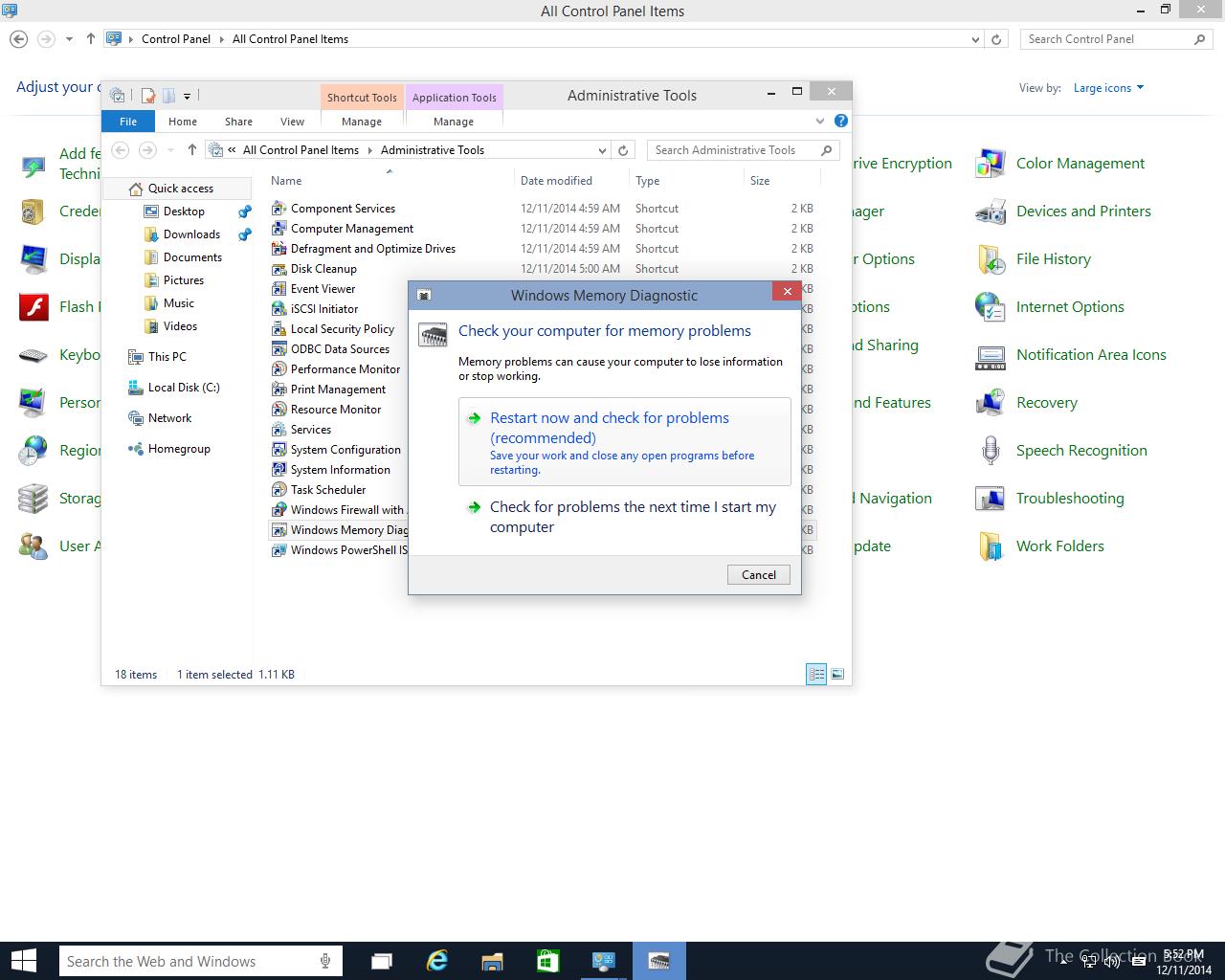Viewport: 1225px width, 980px height.
Task: Click All Control Panel Items breadcrumb in Administrative Tools
Action: (301, 150)
